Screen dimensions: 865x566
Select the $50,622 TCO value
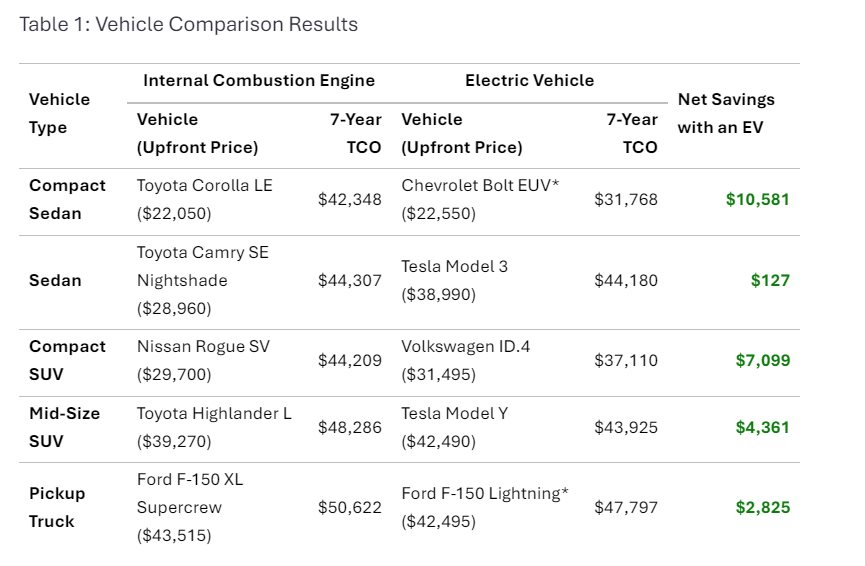tap(349, 507)
